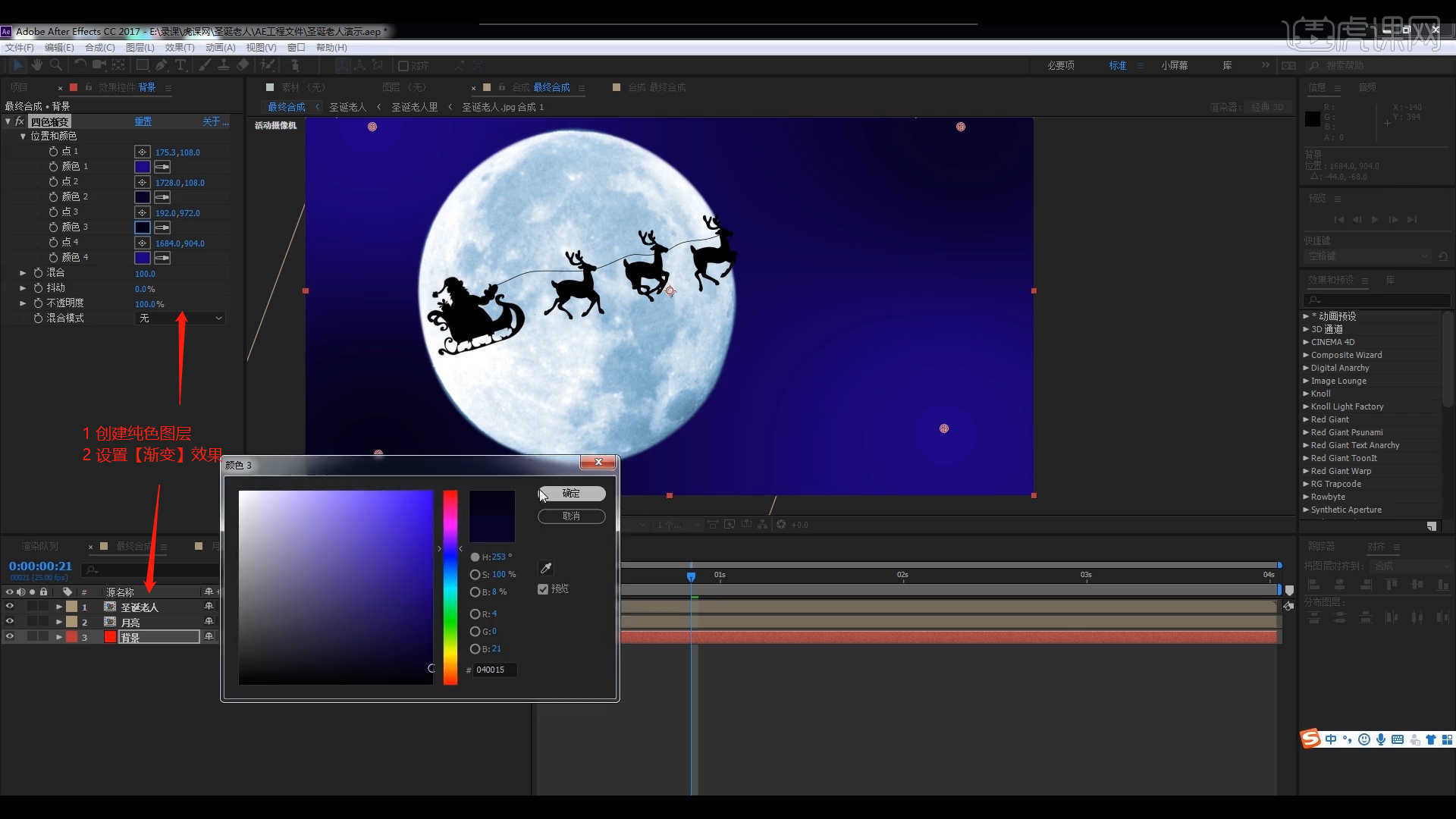Click the point picker for 点 1
The width and height of the screenshot is (1456, 819).
[x=142, y=152]
